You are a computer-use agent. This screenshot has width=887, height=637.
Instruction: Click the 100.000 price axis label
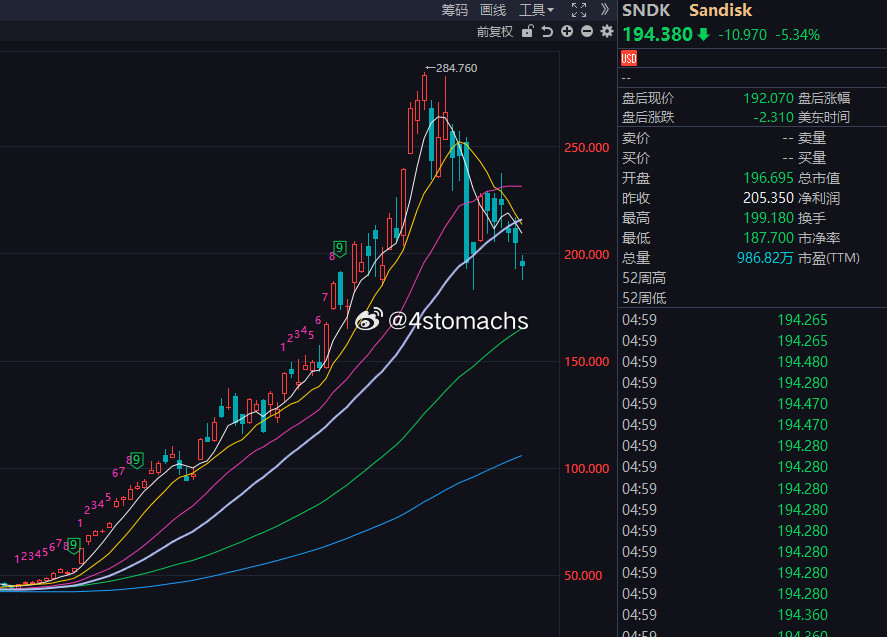tap(587, 468)
